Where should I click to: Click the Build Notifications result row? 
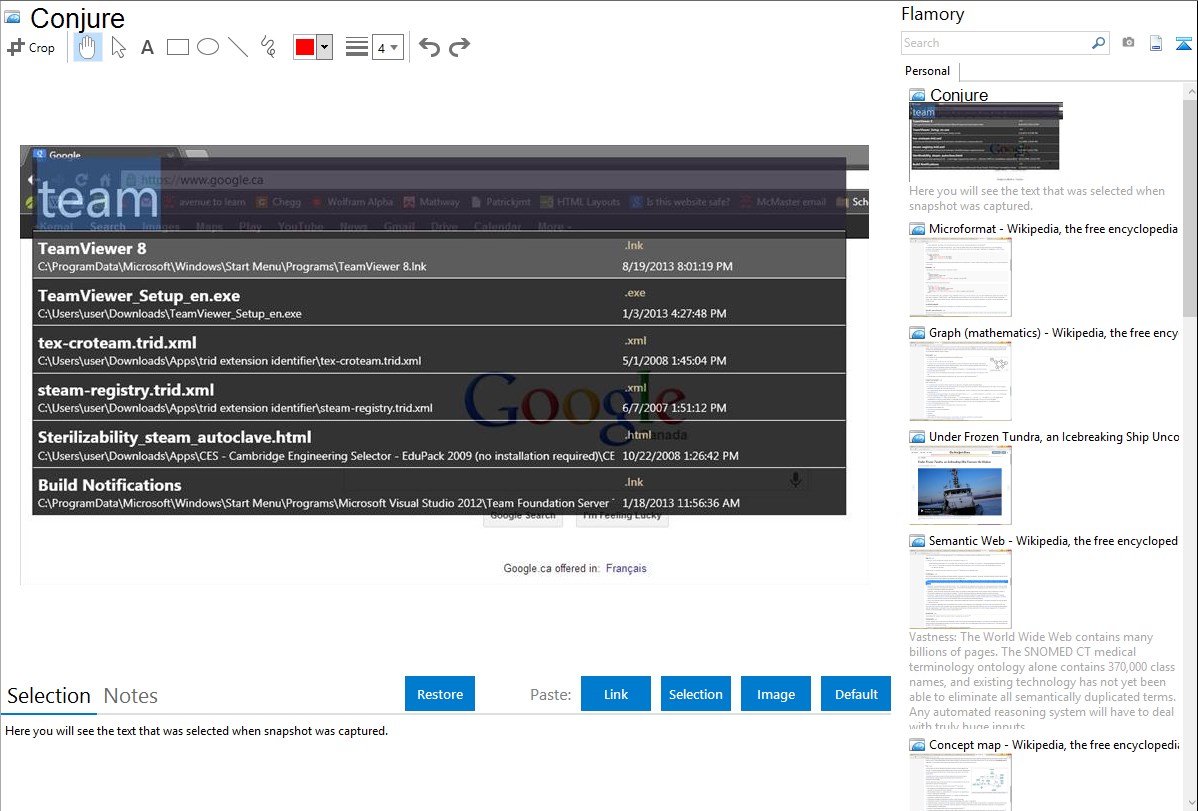[439, 493]
